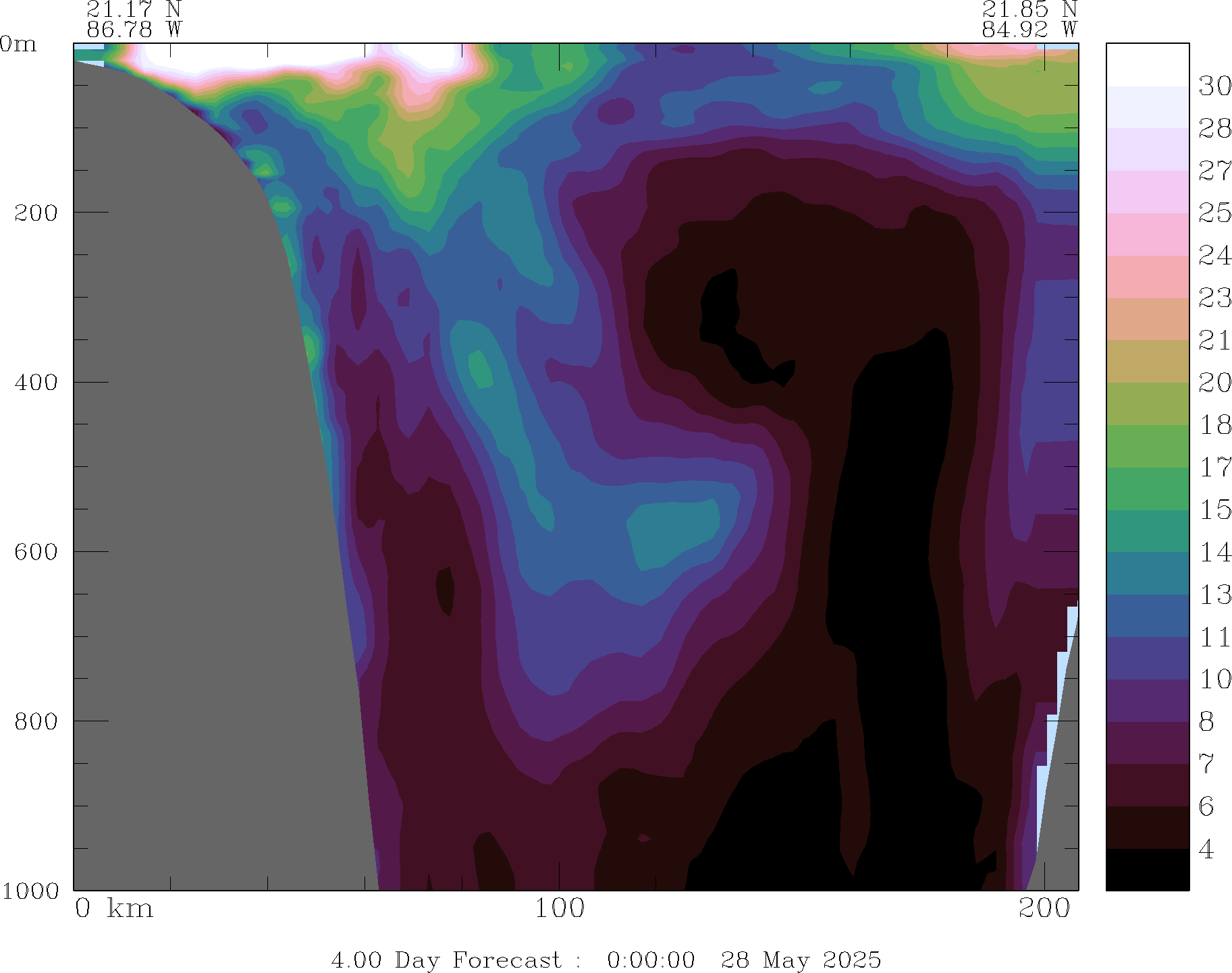This screenshot has width=1232, height=973.
Task: Click the 600 depth axis label
Action: click(36, 551)
